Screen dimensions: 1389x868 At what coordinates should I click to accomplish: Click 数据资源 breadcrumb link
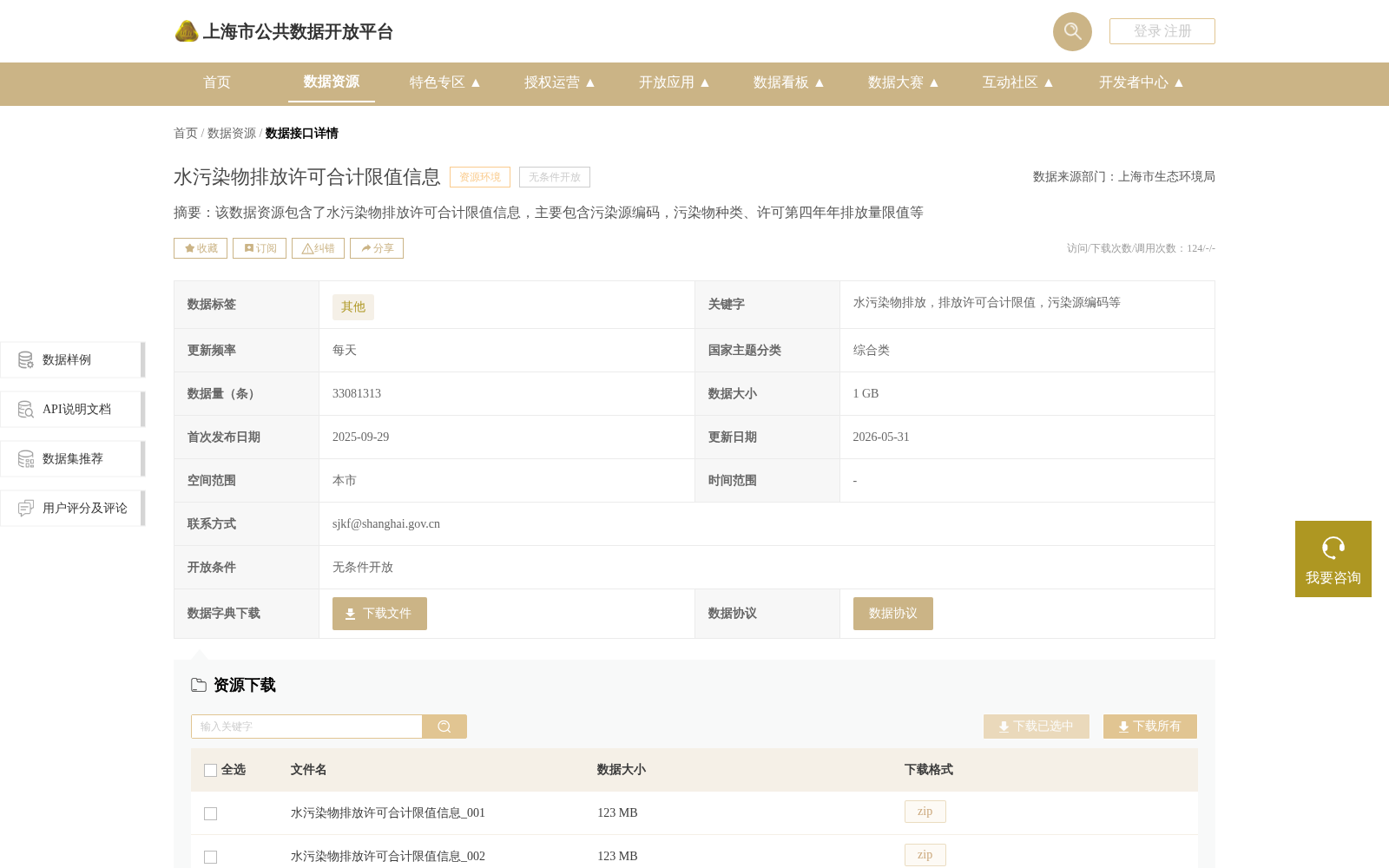(x=232, y=133)
